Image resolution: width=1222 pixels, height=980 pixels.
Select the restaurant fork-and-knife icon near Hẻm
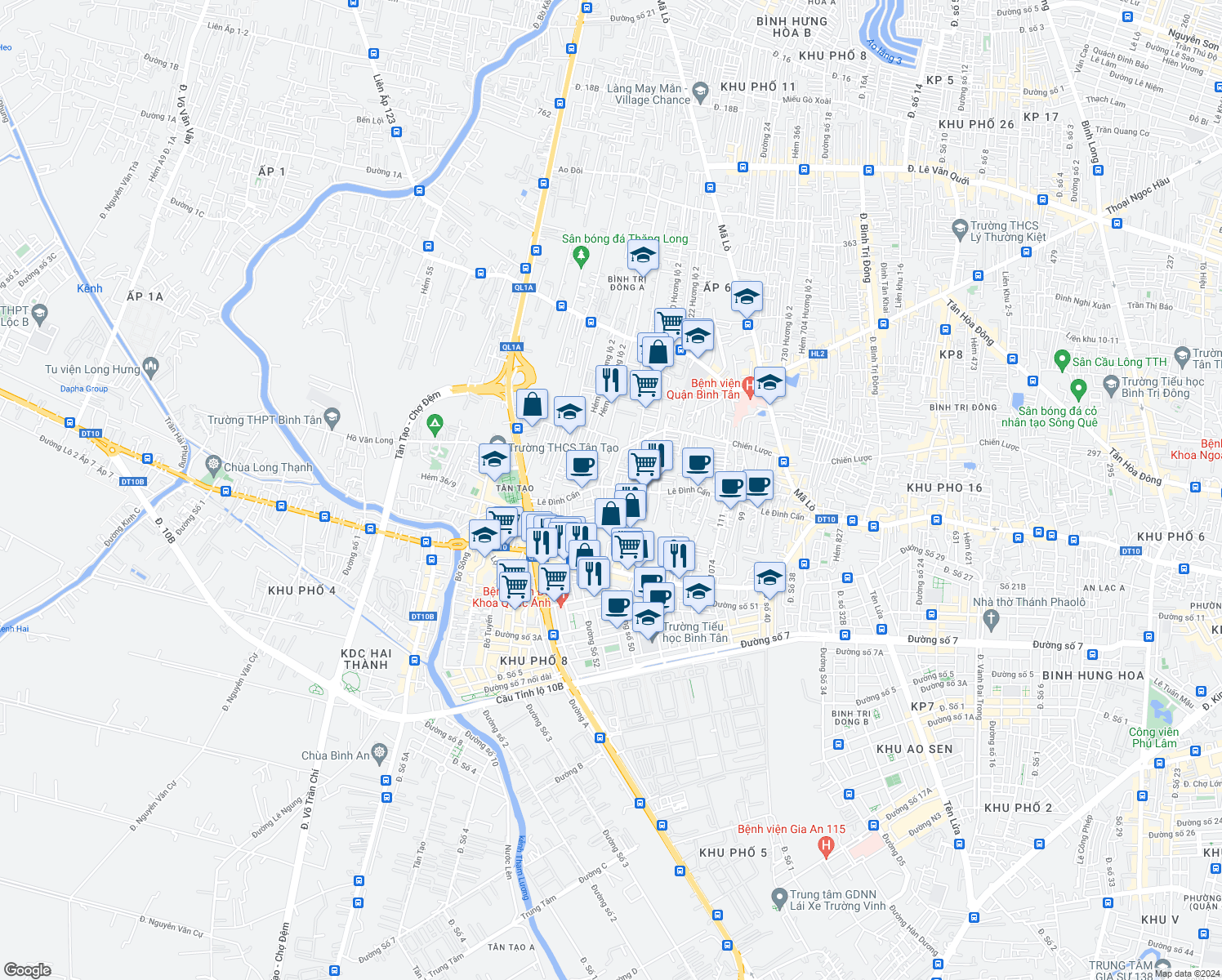coord(613,379)
